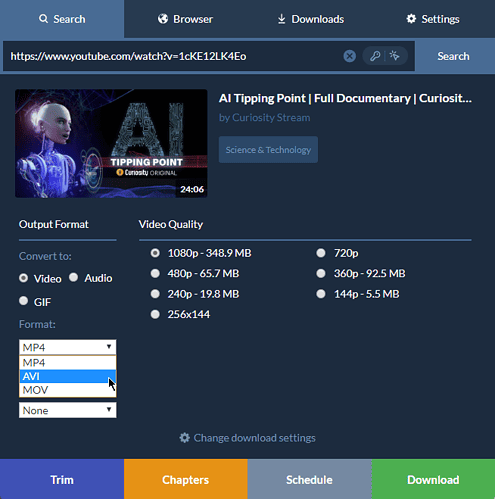Start the Download button

pyautogui.click(x=433, y=479)
